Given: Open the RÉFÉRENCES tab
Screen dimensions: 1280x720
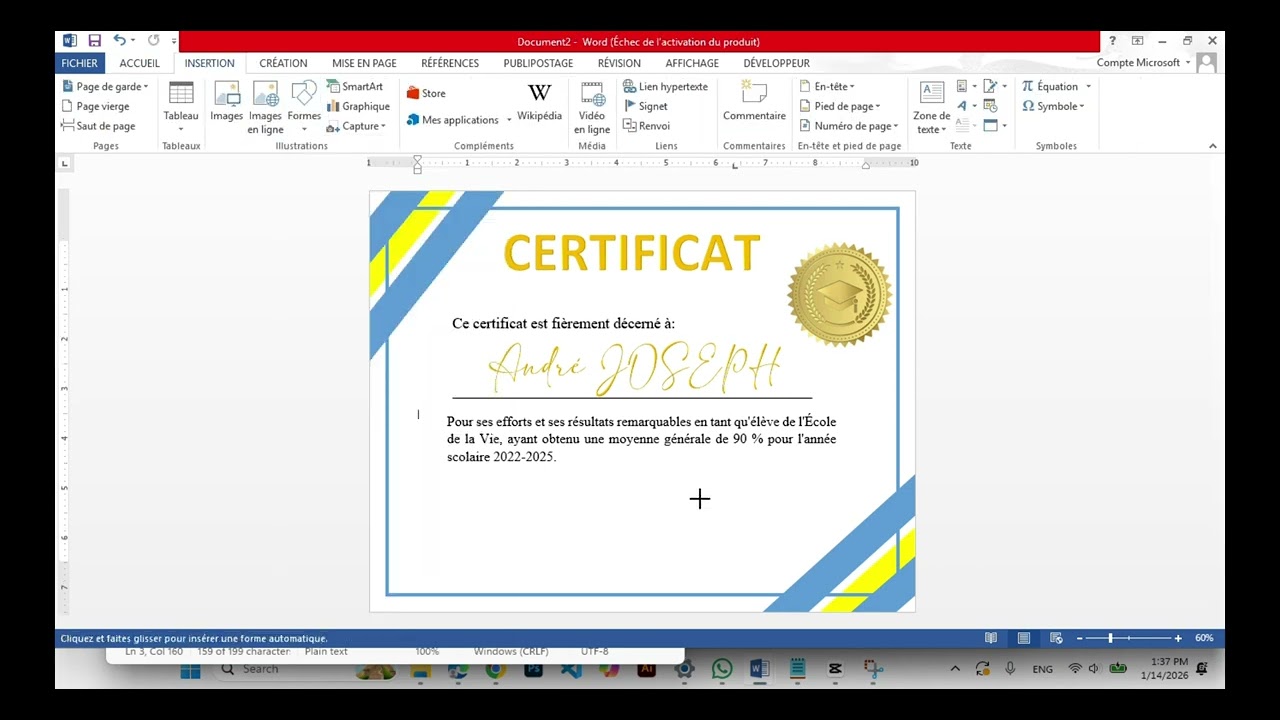Looking at the screenshot, I should click(x=450, y=63).
